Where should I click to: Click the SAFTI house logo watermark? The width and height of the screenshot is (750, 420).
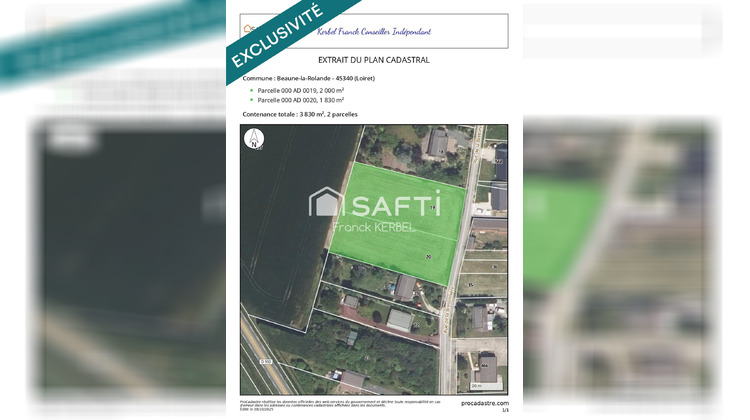(326, 203)
